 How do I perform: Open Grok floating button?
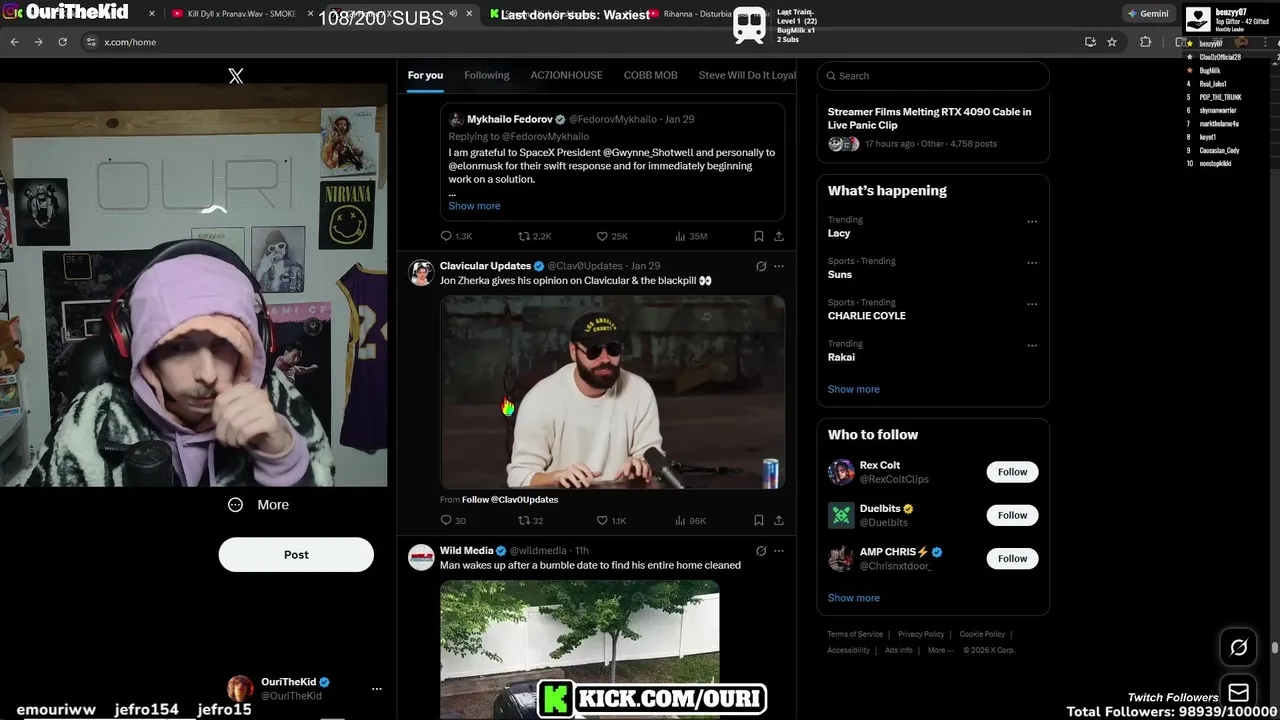point(1238,648)
